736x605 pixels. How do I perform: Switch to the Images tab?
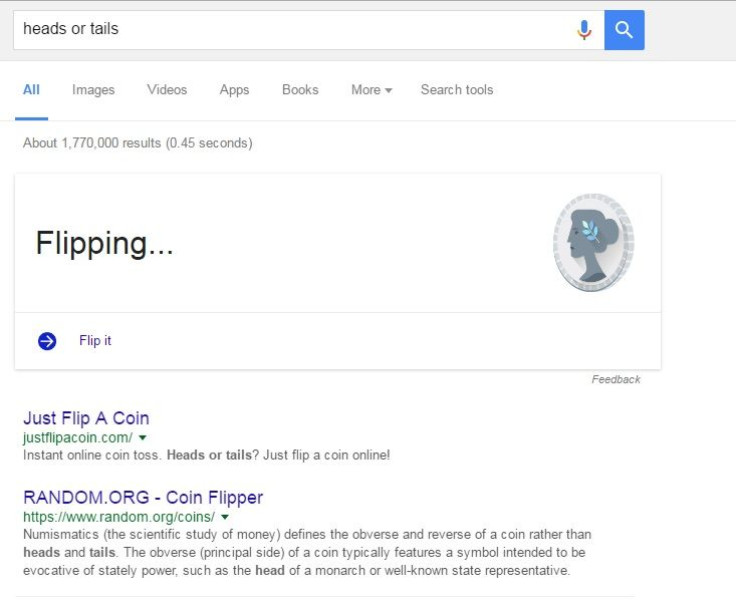pos(93,90)
